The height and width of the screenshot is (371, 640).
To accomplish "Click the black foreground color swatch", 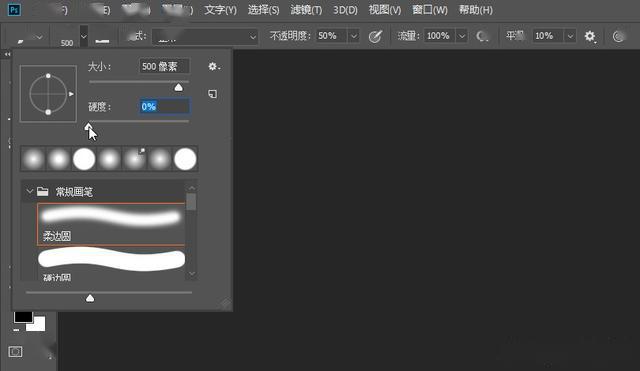I will coord(23,316).
